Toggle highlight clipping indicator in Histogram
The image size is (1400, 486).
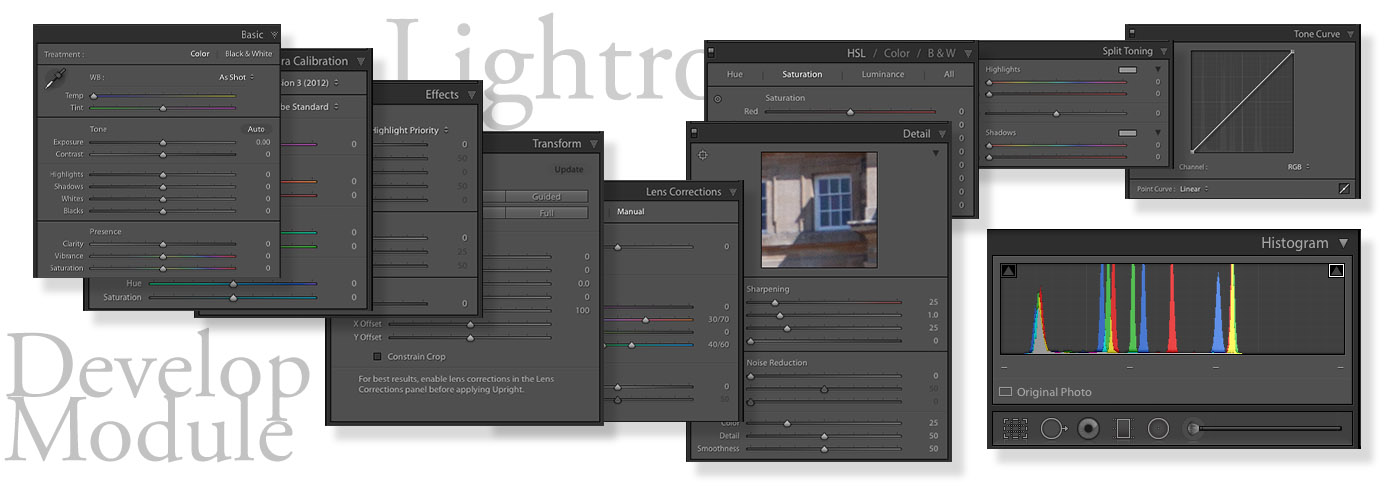1336,270
